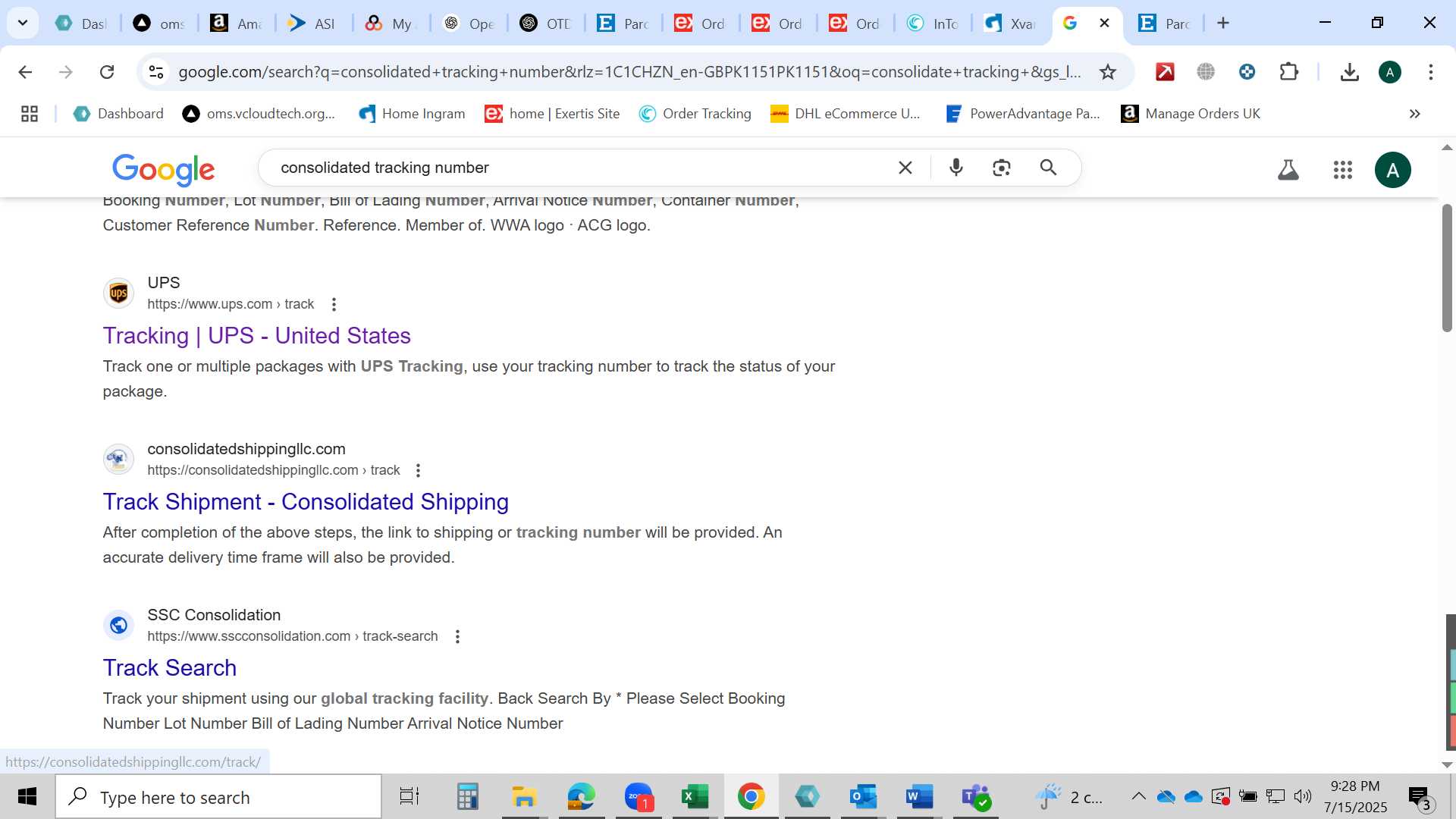This screenshot has height=819, width=1456.
Task: Open the Dashboard bookmark
Action: [118, 114]
